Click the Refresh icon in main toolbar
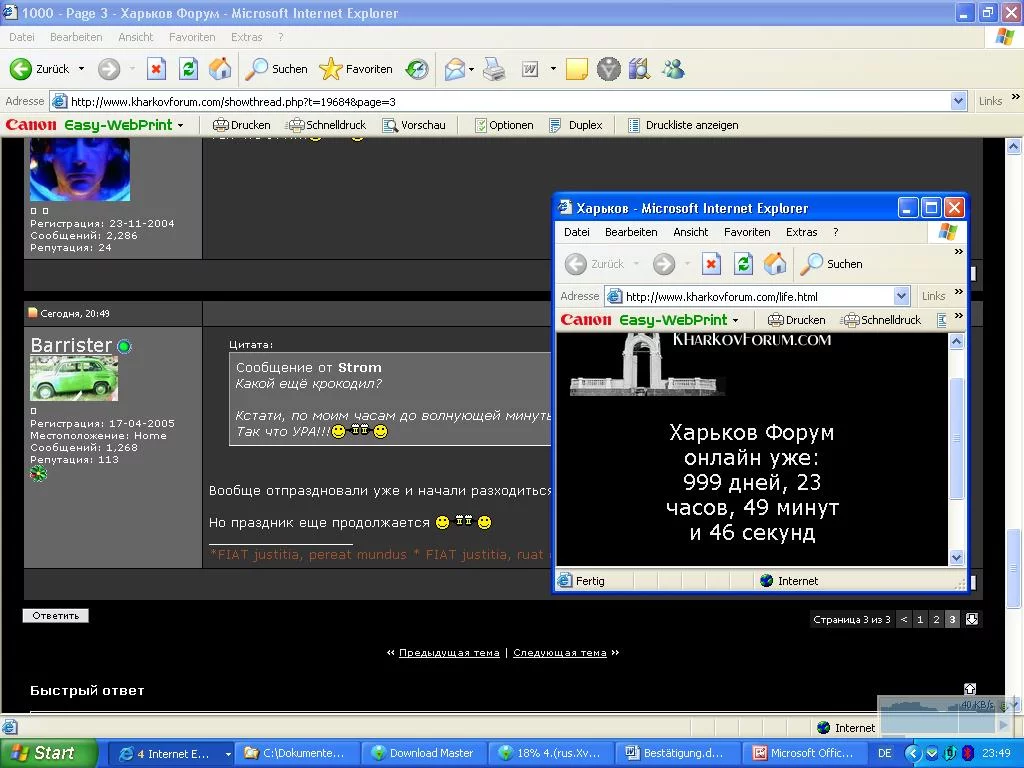 coord(189,69)
